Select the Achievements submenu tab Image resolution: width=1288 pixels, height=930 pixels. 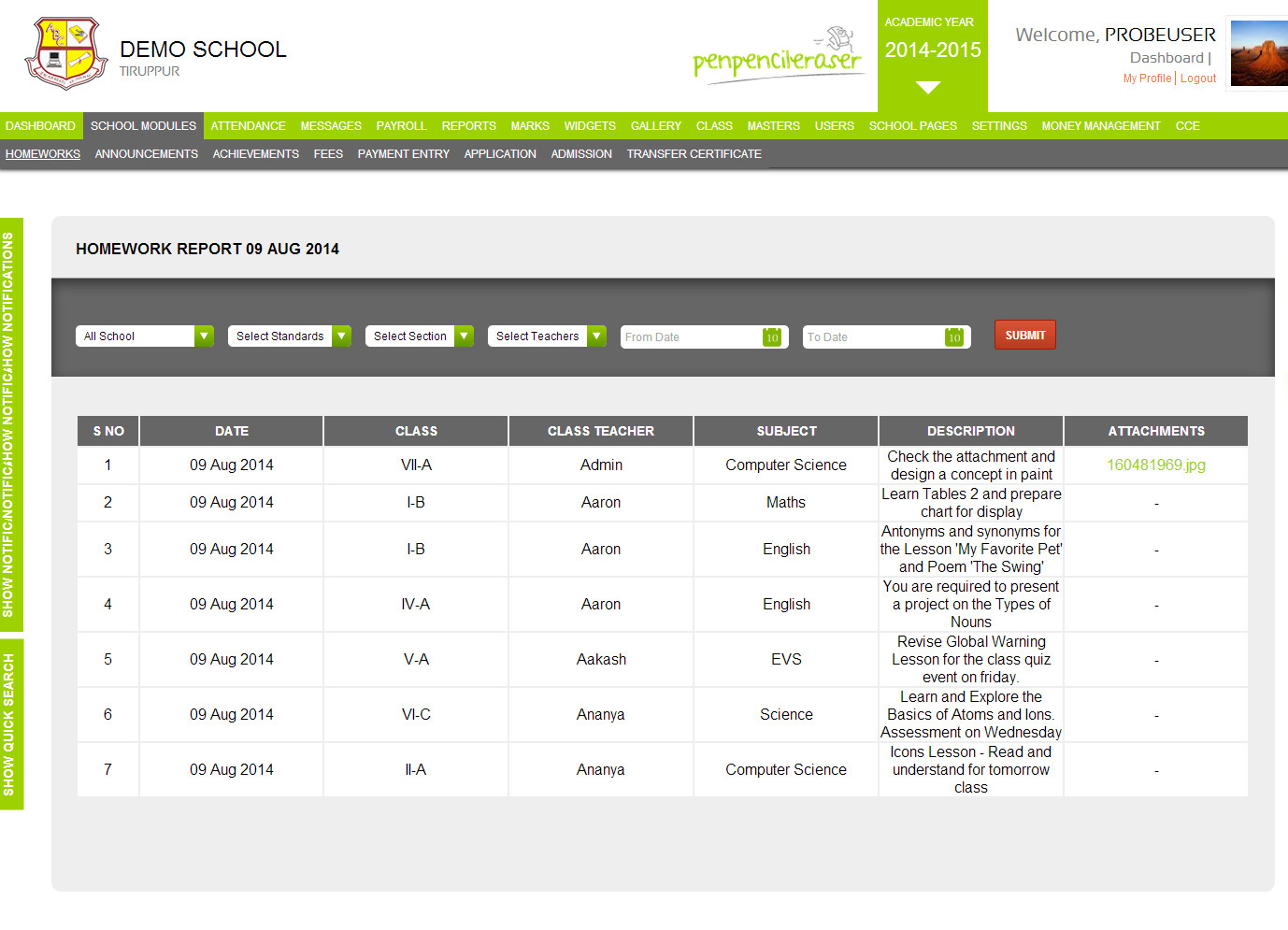(255, 153)
